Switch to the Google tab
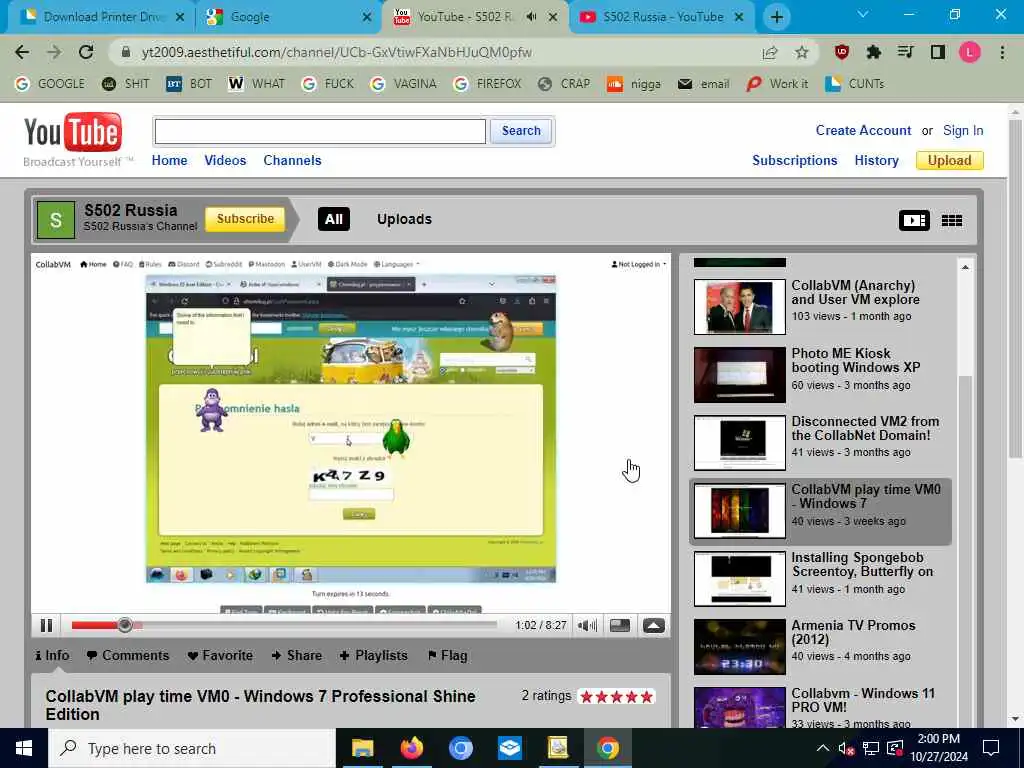The width and height of the screenshot is (1024, 768). click(287, 17)
